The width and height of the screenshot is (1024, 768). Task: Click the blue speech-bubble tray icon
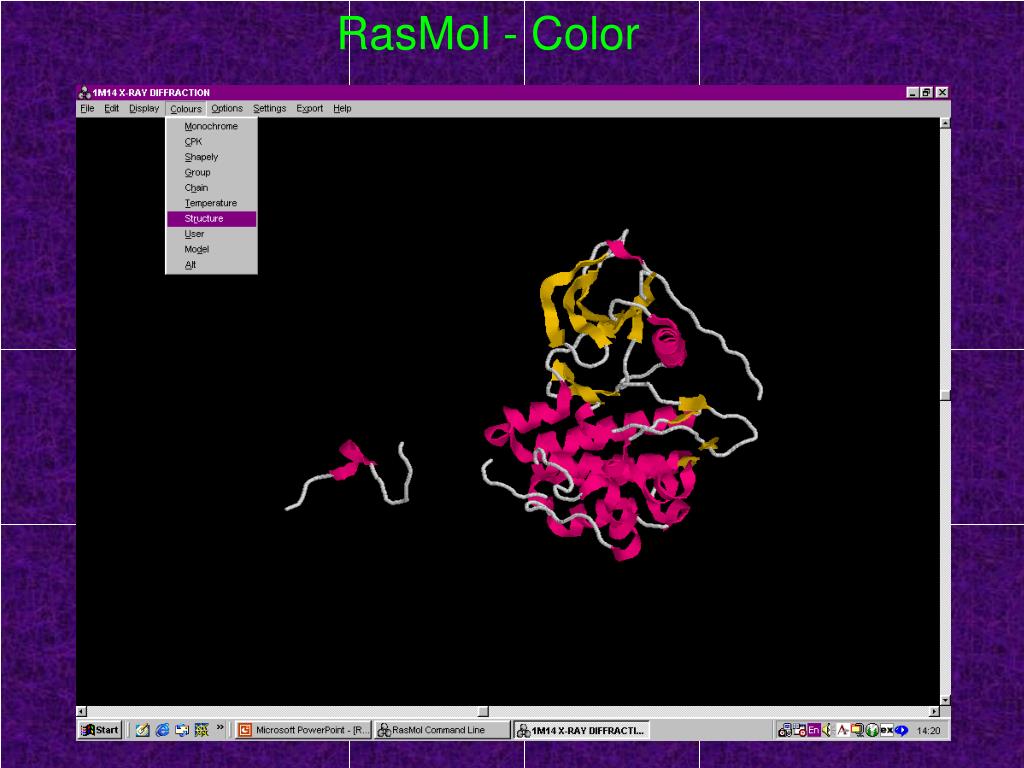901,730
